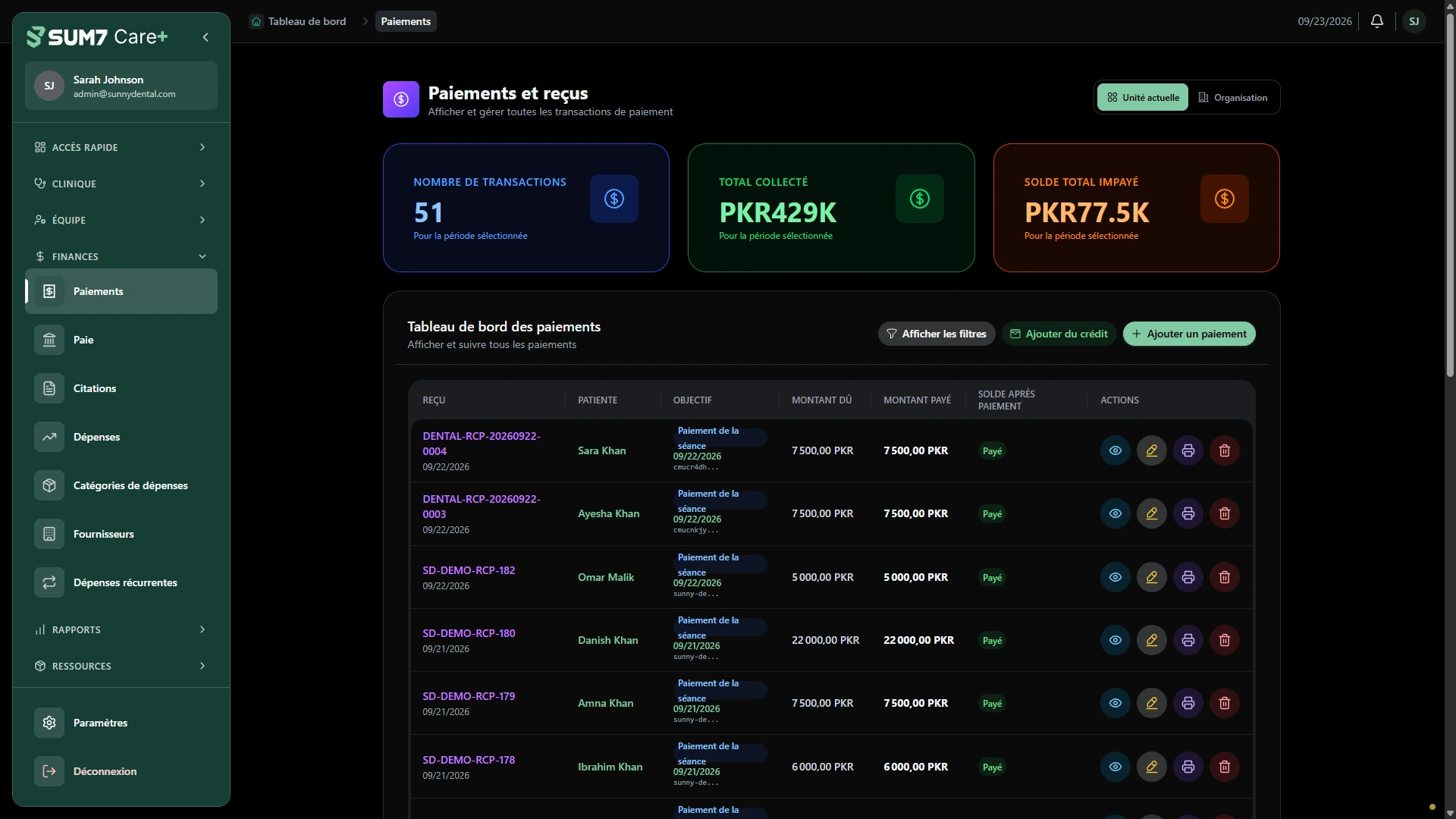Open Catégories de dépenses cube icon
1456x819 pixels.
click(x=49, y=485)
